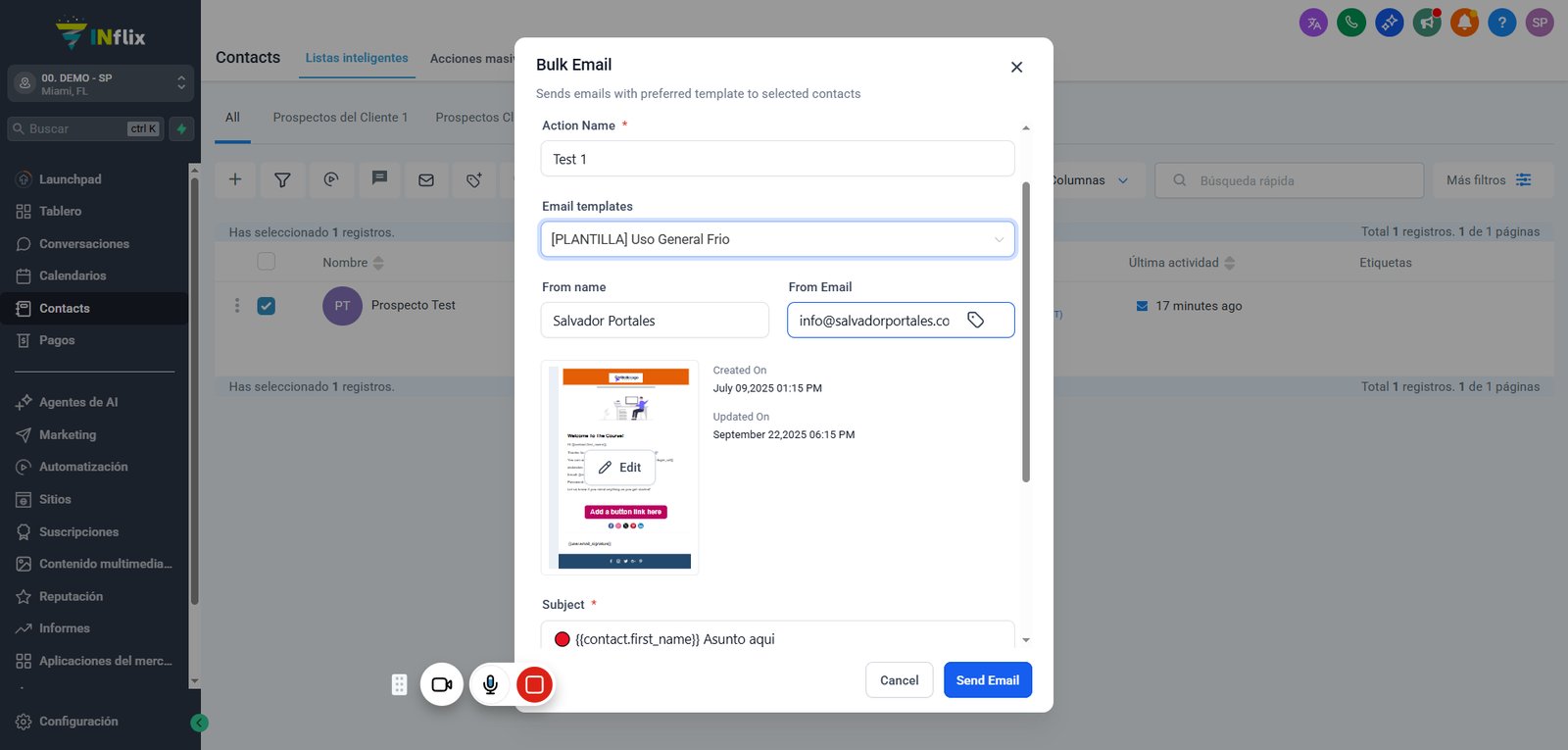Stop the screen recording
Image resolution: width=1568 pixels, height=750 pixels.
535,684
